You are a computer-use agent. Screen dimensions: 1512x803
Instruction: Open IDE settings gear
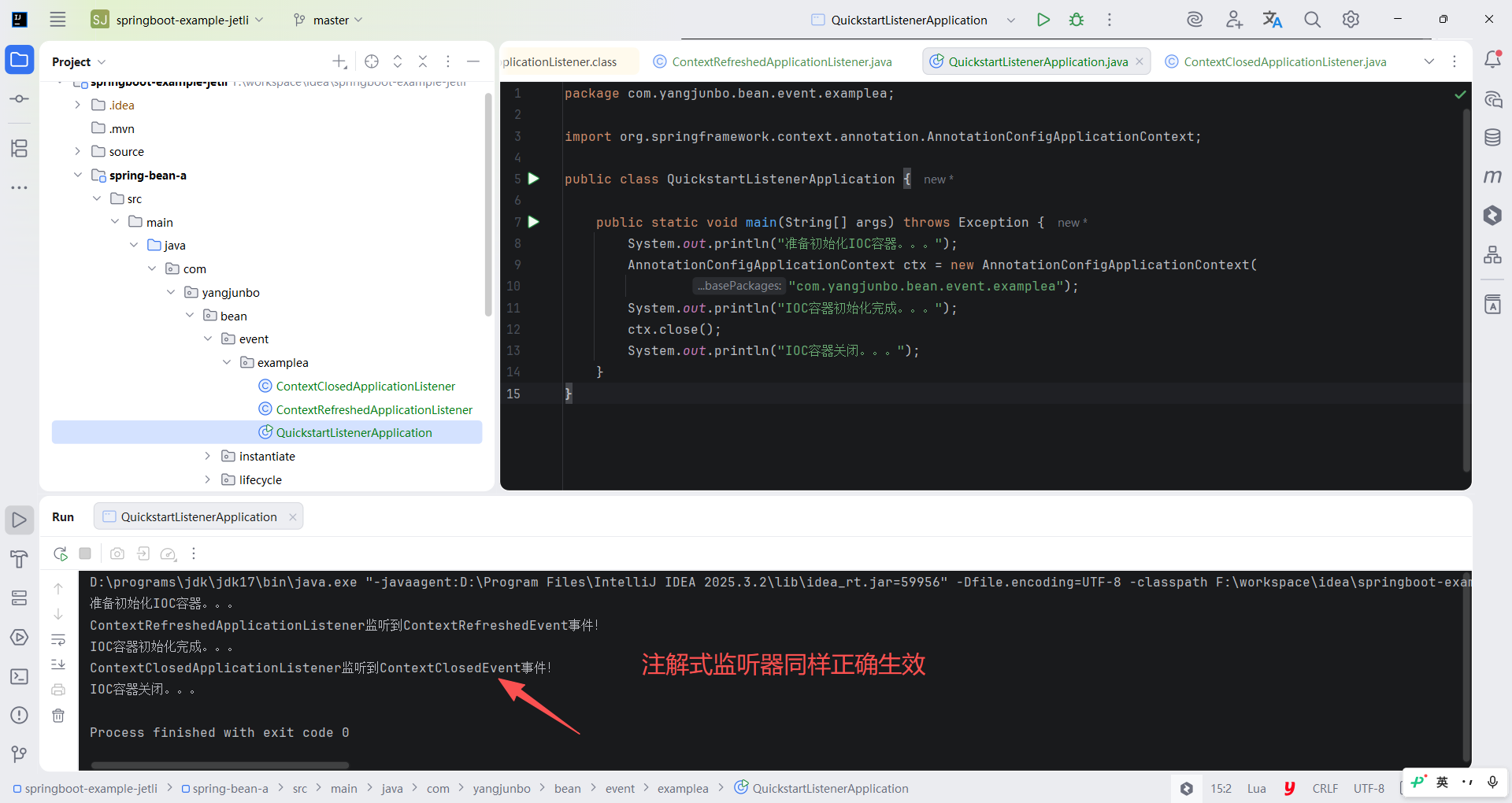coord(1351,20)
